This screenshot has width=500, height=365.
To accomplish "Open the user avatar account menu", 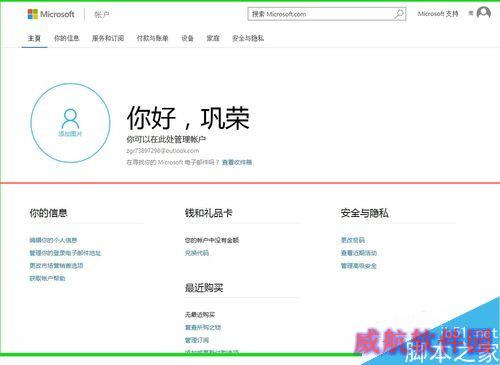I will pos(484,13).
